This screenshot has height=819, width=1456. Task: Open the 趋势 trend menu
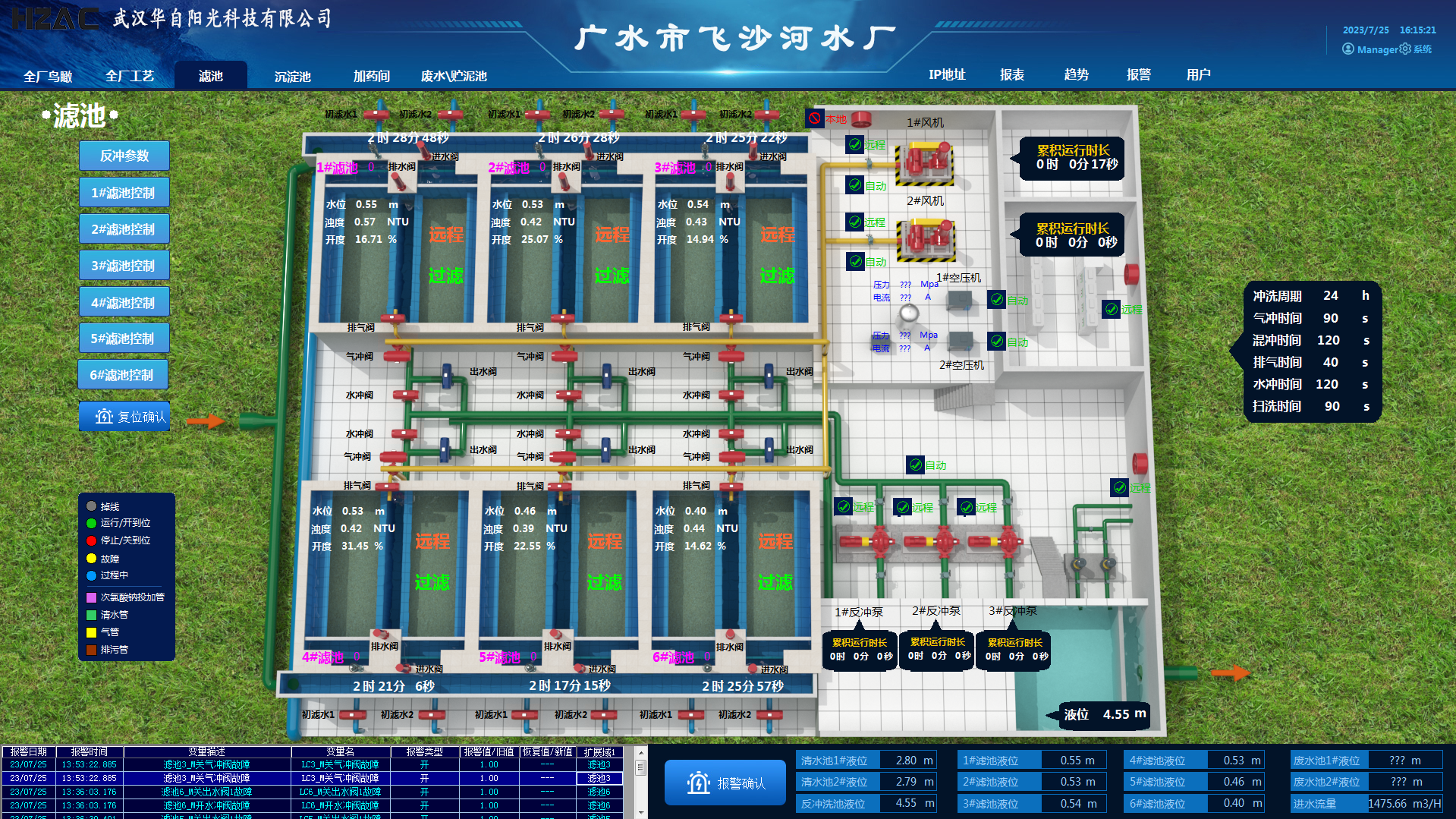[x=1076, y=74]
